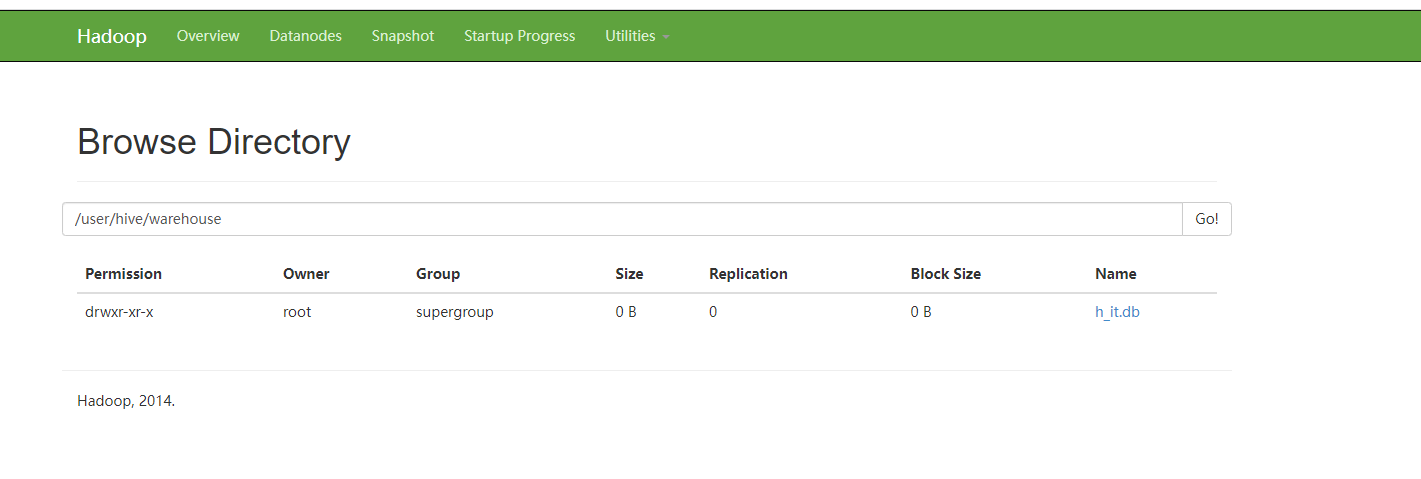Image resolution: width=1421 pixels, height=479 pixels.
Task: Click the Go! button
Action: 1207,219
